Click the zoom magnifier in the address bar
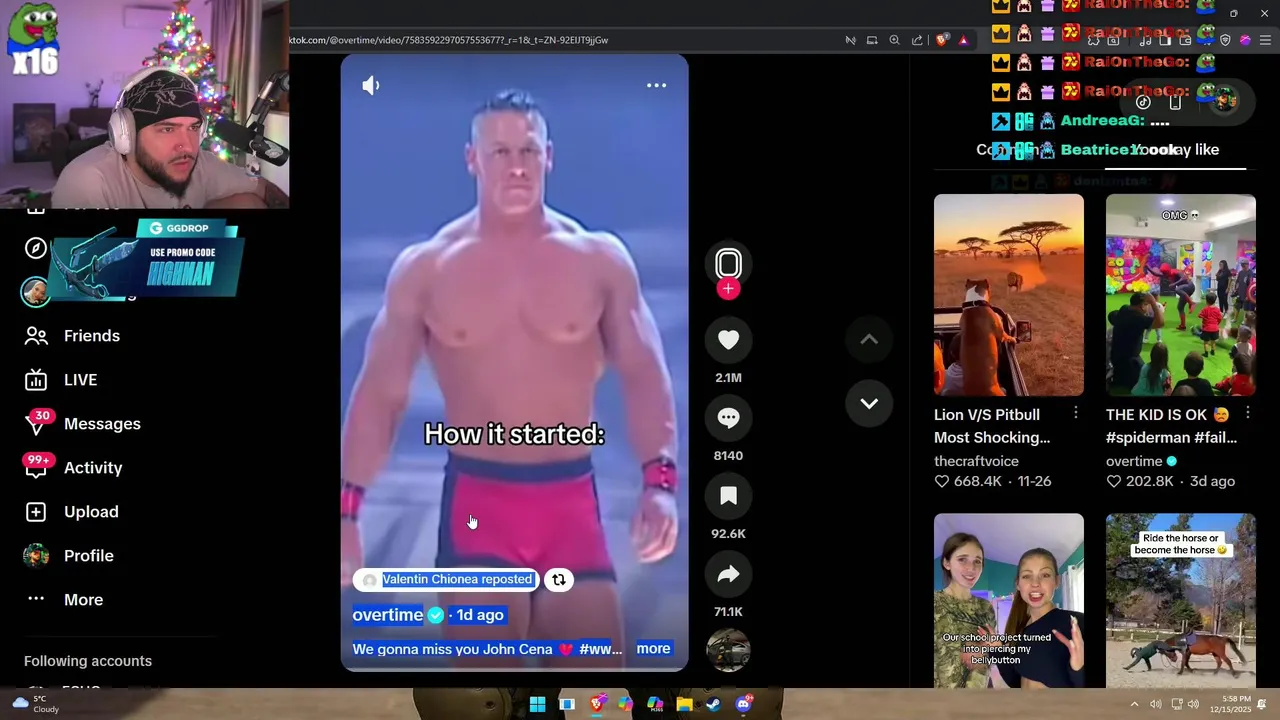1280x720 pixels. (x=894, y=40)
